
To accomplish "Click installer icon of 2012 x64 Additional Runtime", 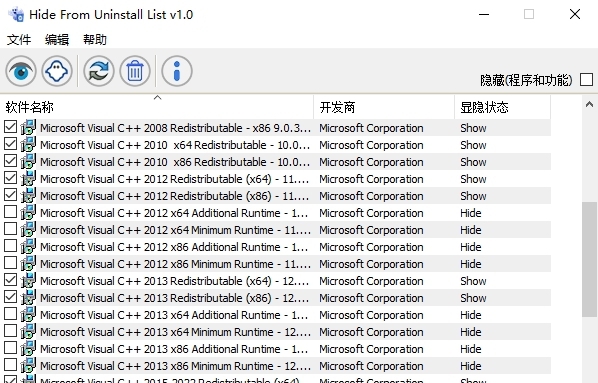I will (x=28, y=212).
